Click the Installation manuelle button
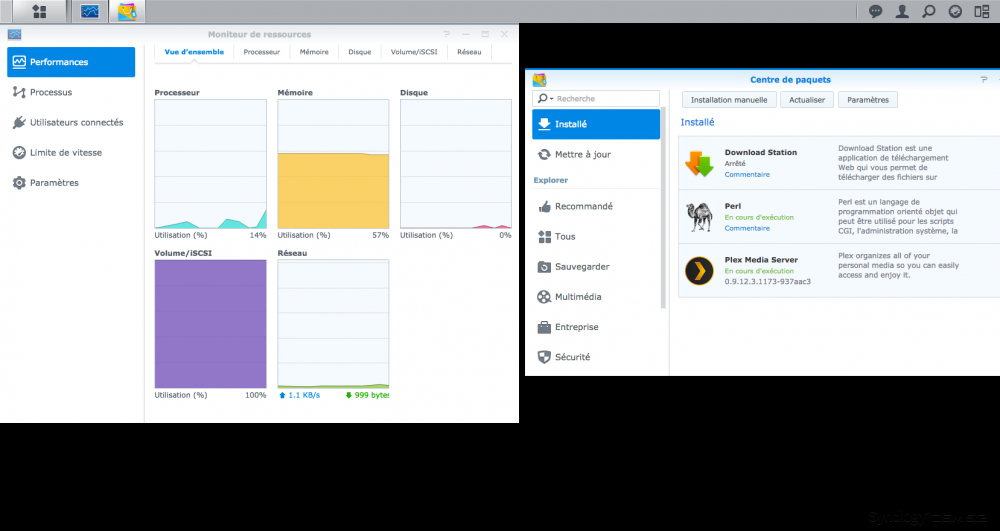Image resolution: width=1000 pixels, height=531 pixels. click(729, 100)
